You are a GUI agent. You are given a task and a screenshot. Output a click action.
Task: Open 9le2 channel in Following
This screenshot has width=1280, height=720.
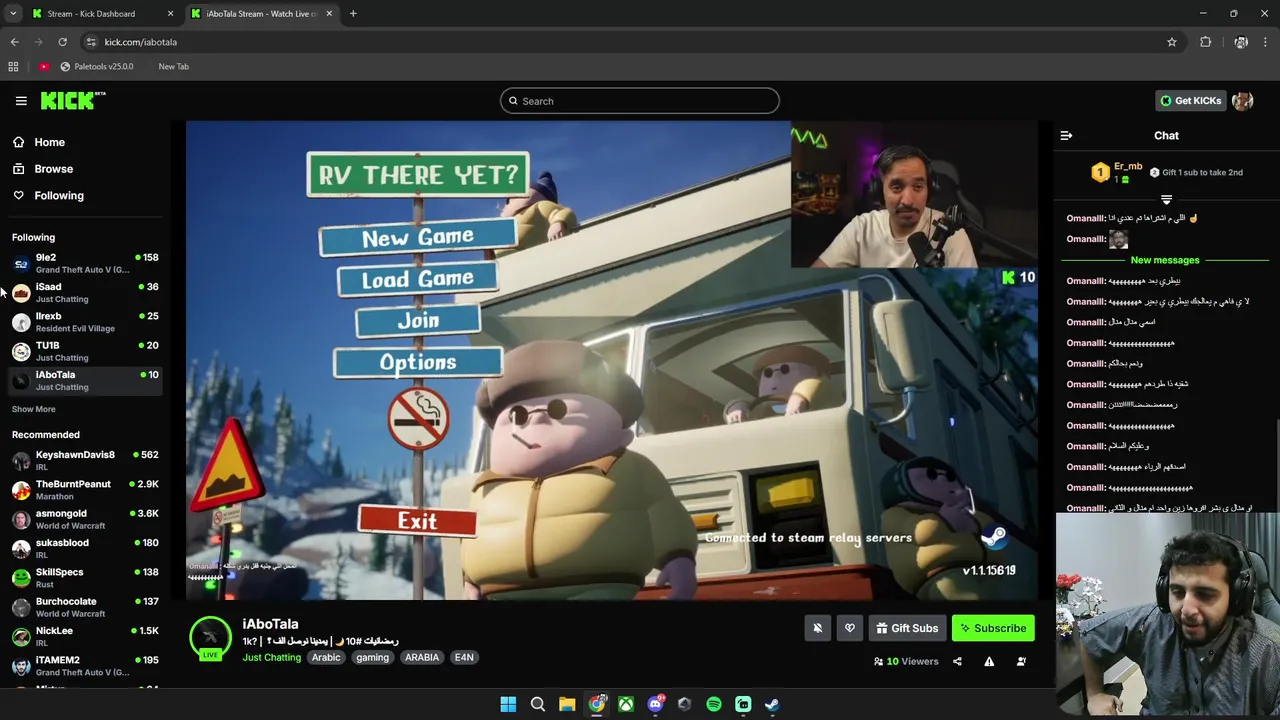click(x=85, y=263)
